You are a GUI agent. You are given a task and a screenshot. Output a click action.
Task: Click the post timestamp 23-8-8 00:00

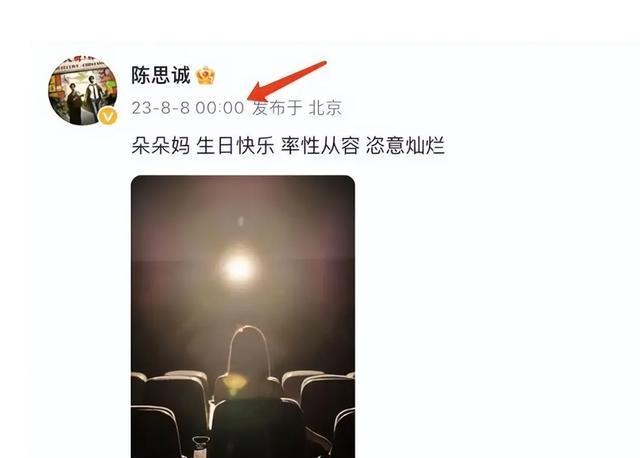[188, 108]
